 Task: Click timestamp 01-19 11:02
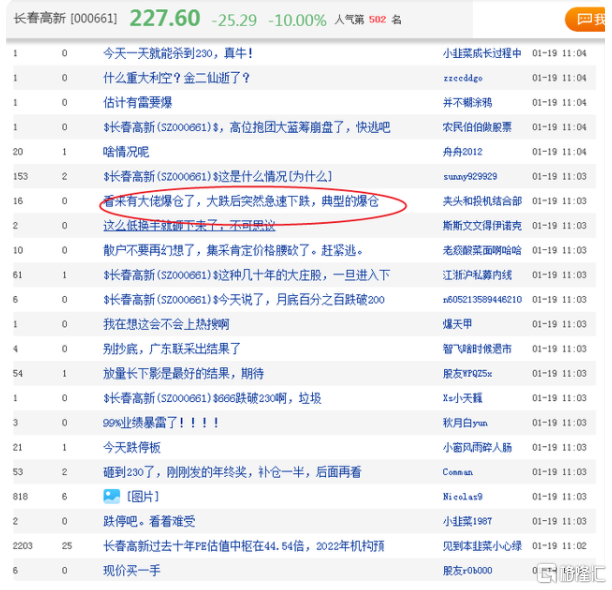(x=559, y=546)
